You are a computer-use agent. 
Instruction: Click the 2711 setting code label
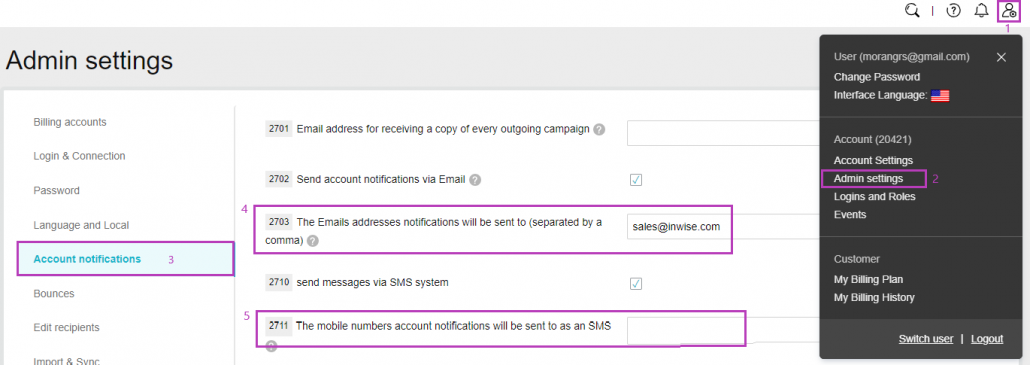pos(279,326)
